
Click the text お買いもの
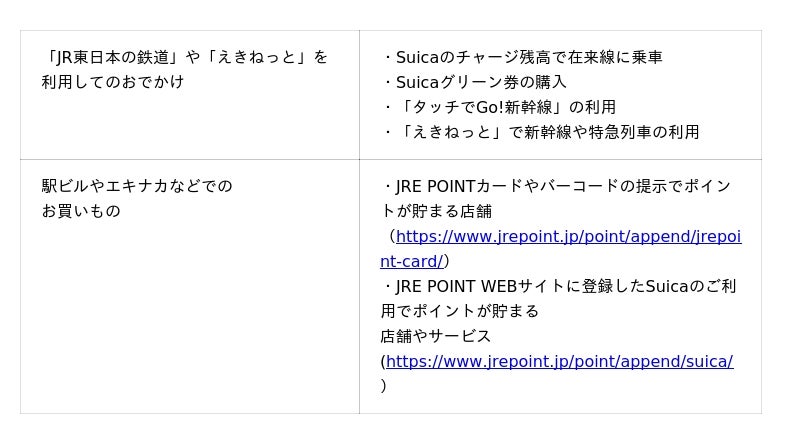[x=81, y=211]
